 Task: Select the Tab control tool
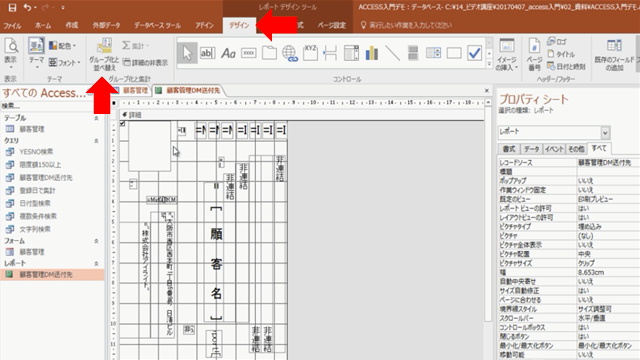click(269, 53)
